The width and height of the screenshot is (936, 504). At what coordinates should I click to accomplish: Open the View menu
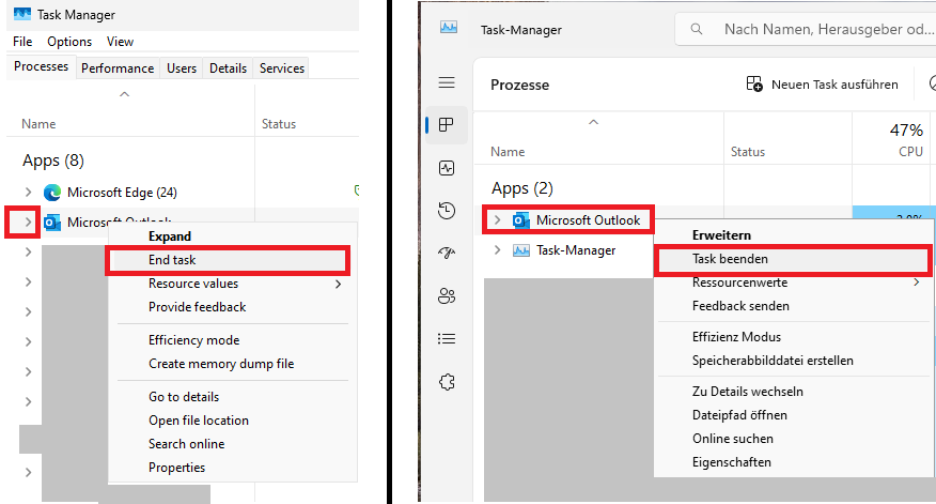(120, 42)
